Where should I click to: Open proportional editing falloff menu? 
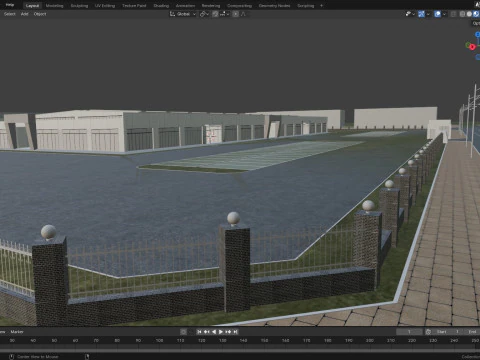(x=243, y=14)
